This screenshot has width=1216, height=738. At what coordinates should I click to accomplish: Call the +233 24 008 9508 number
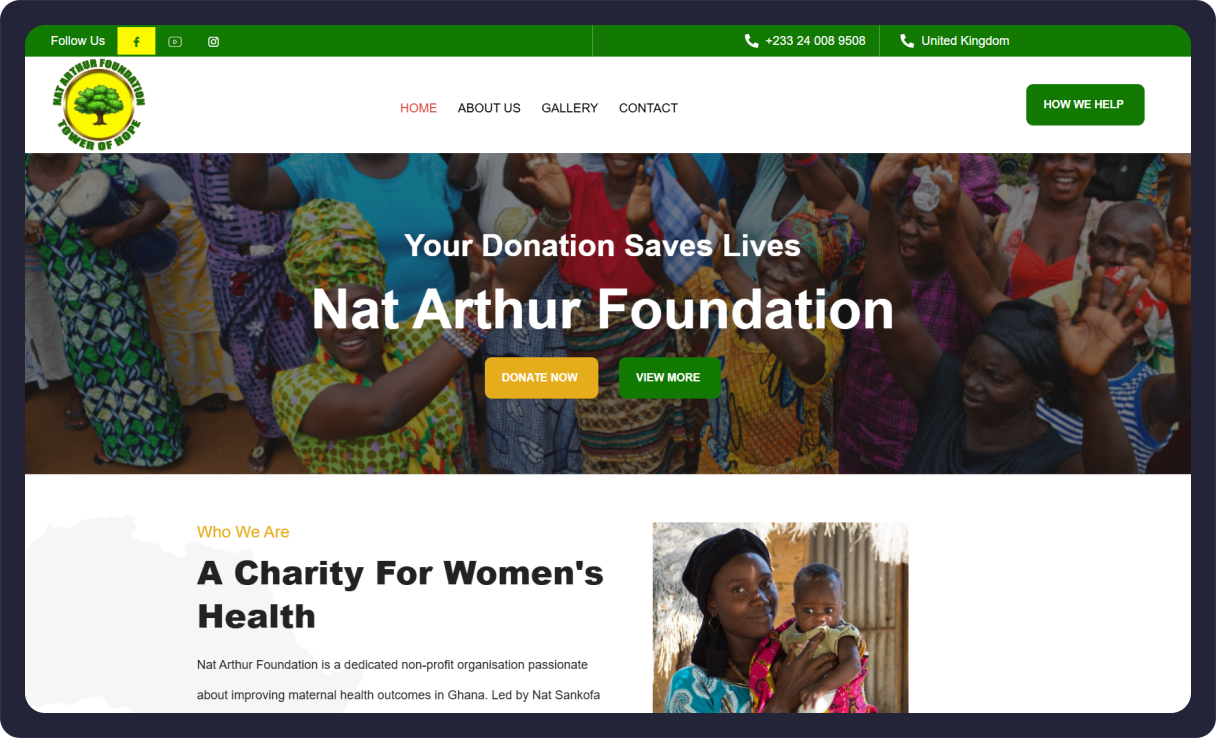point(815,41)
